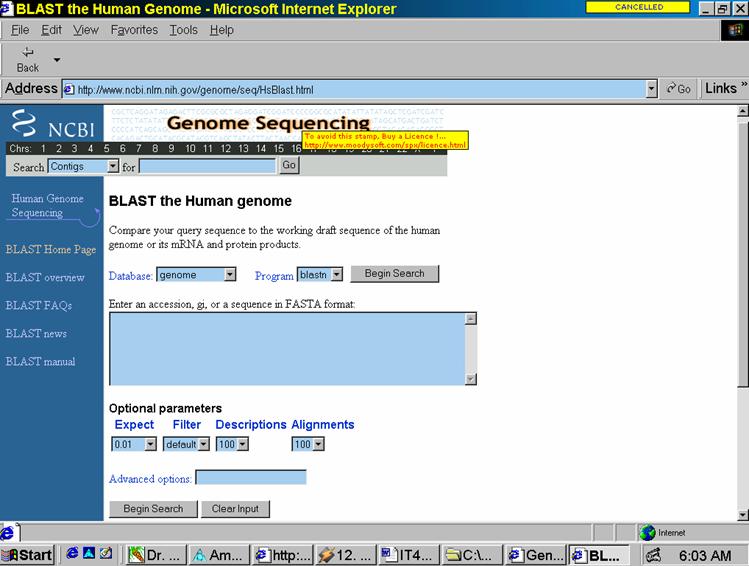The width and height of the screenshot is (749, 566).
Task: Open the BLAST Home Page link
Action: tap(51, 249)
